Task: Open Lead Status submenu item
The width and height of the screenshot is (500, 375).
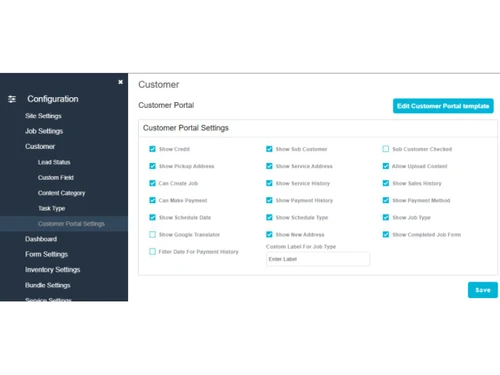Action: point(54,162)
